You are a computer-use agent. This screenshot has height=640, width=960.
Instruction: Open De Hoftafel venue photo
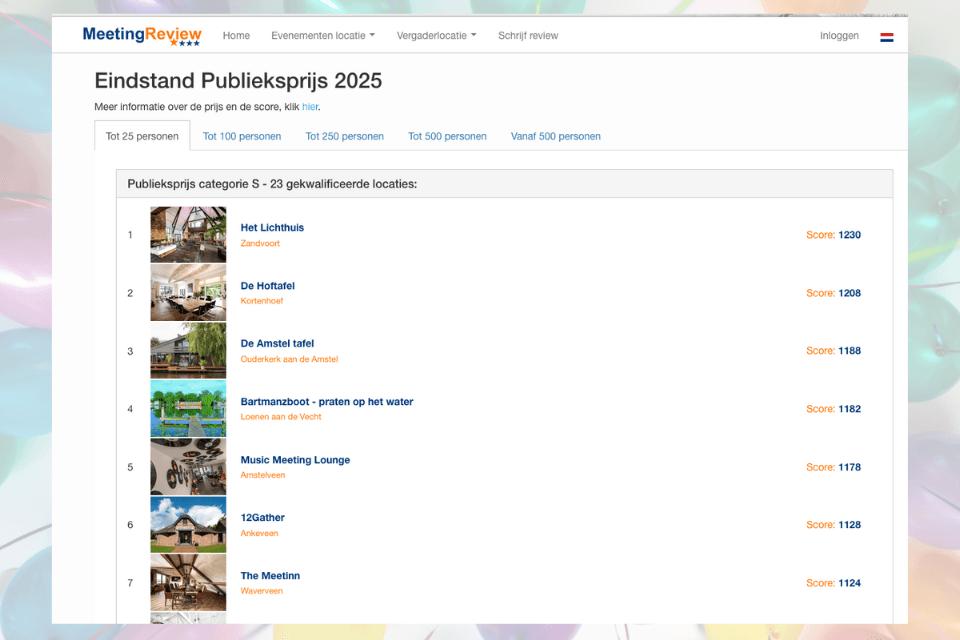click(188, 293)
